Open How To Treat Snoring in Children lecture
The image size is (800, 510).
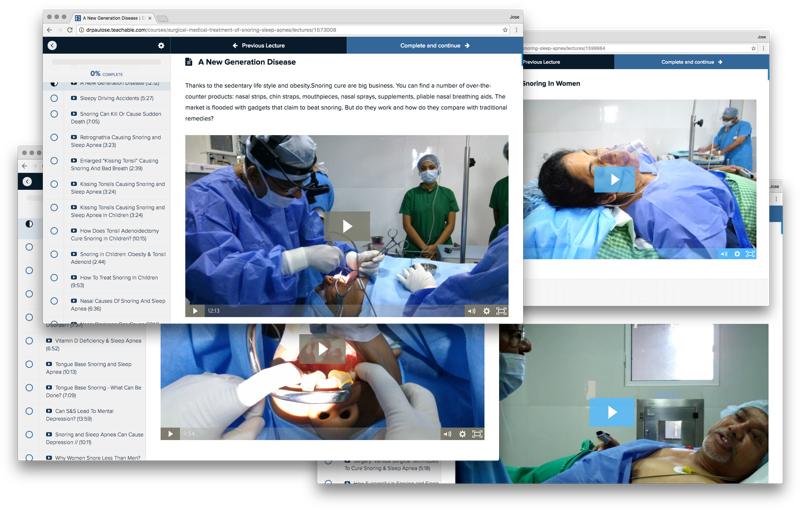coord(114,282)
